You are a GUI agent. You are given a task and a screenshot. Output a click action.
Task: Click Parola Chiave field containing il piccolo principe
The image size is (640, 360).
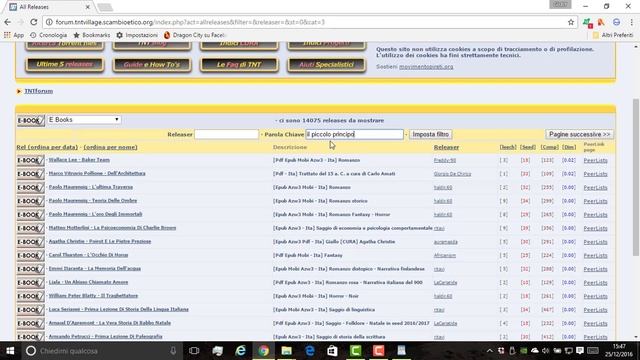[x=354, y=134]
